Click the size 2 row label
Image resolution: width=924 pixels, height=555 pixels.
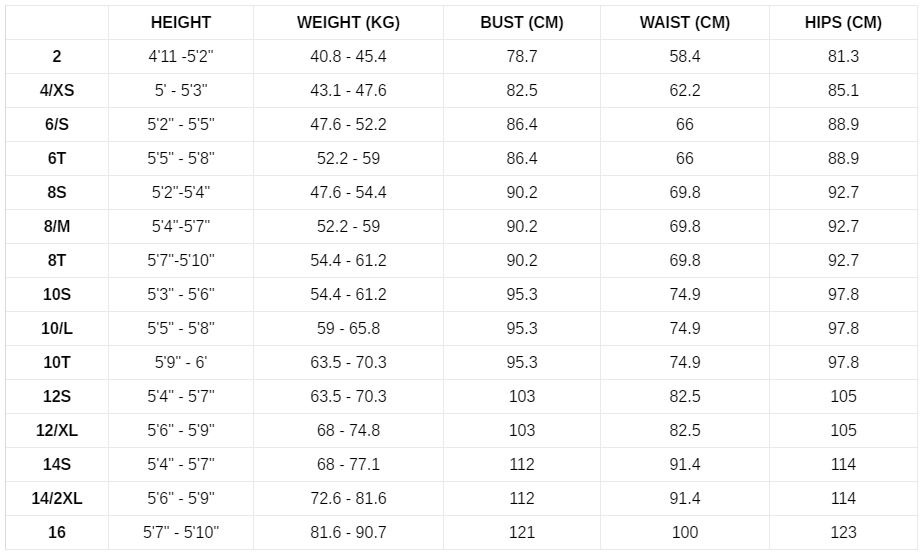click(57, 57)
